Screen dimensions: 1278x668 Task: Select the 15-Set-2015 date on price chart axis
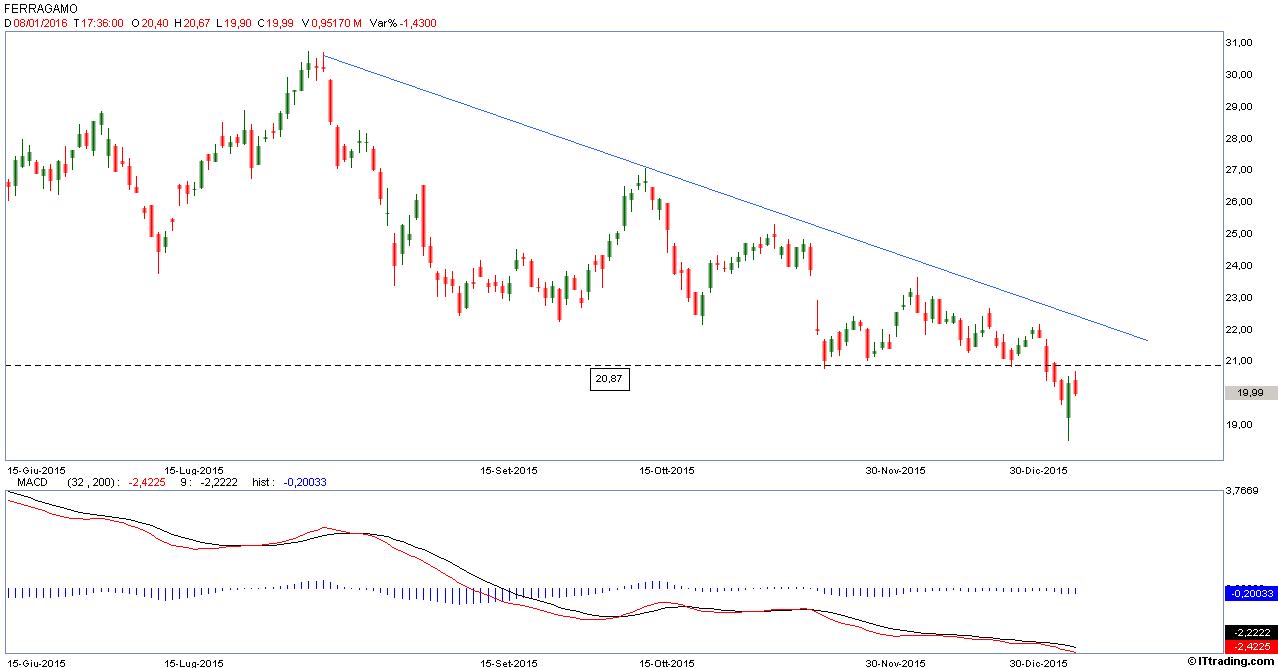510,469
